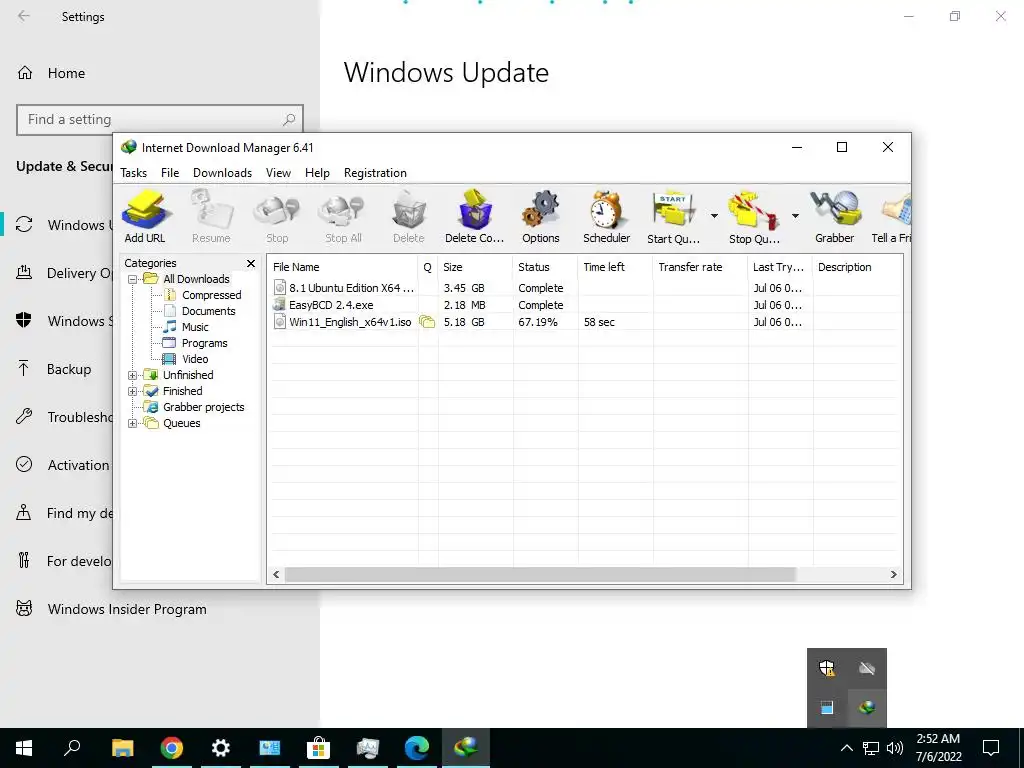
Task: Open the Registration menu
Action: pos(375,173)
